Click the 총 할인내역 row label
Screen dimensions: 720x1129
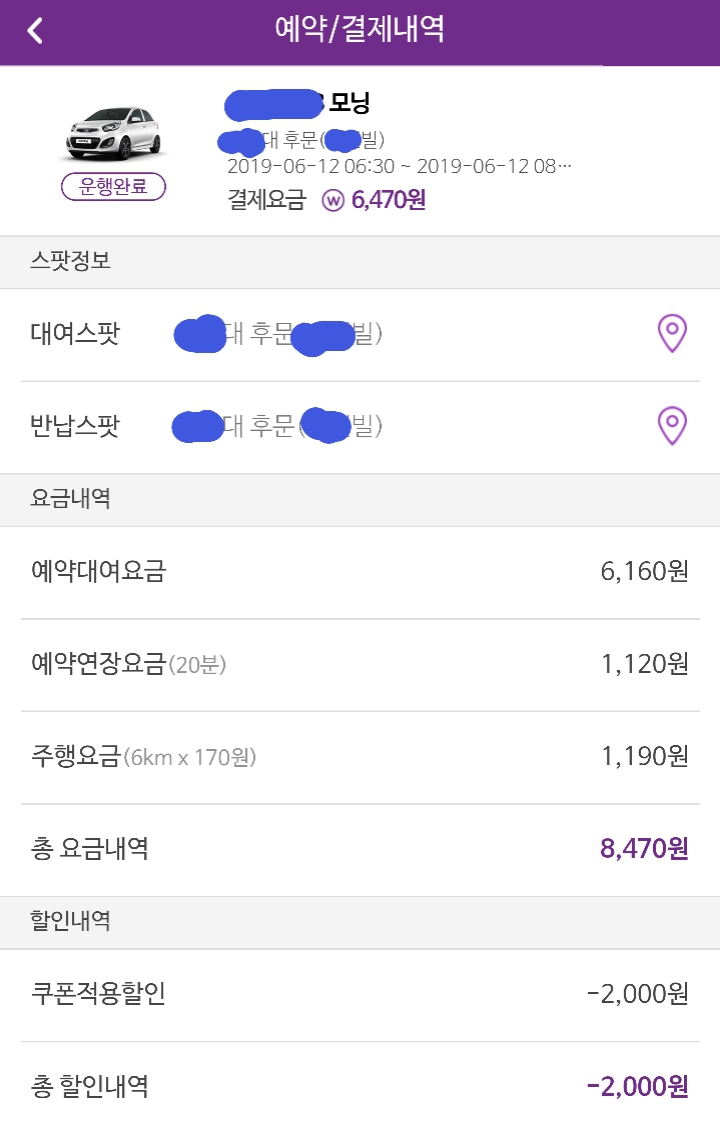click(x=90, y=1086)
